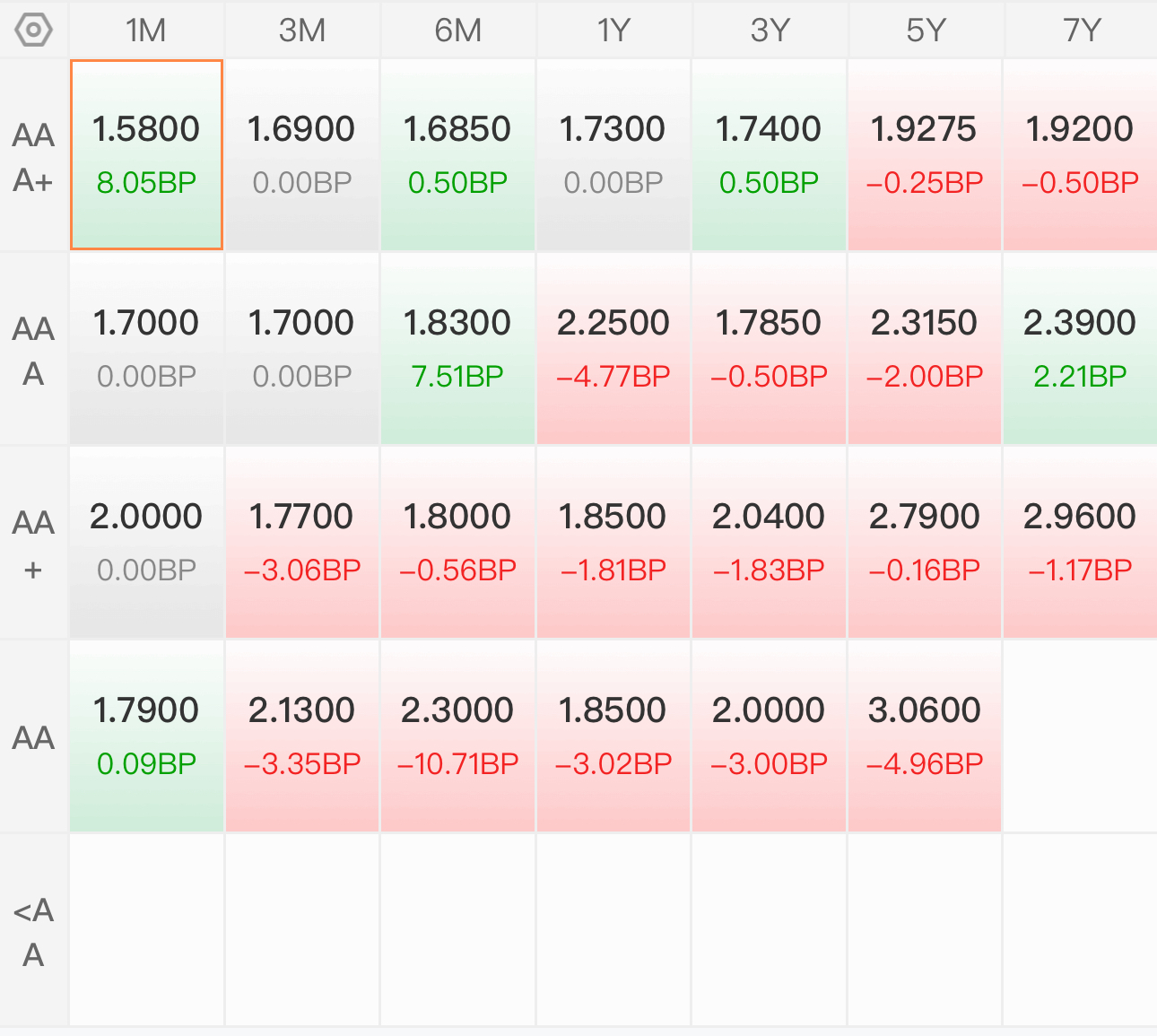The height and width of the screenshot is (1036, 1157).
Task: Select the 3M column header
Action: coord(302,30)
